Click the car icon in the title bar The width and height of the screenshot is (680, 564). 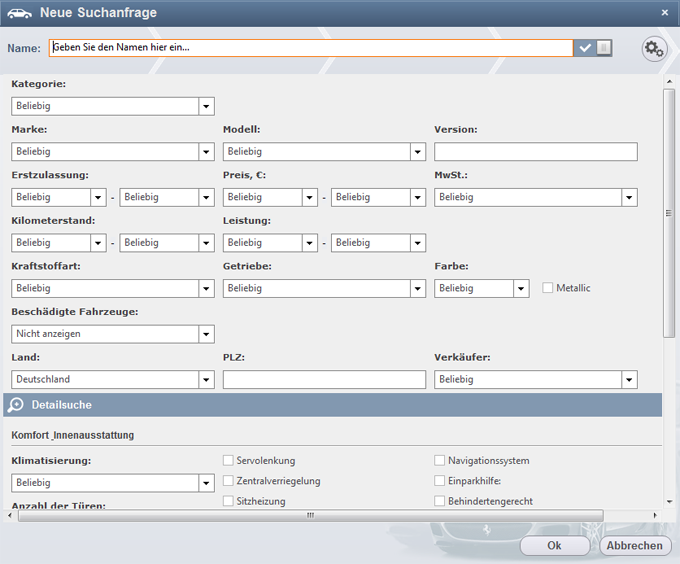19,14
